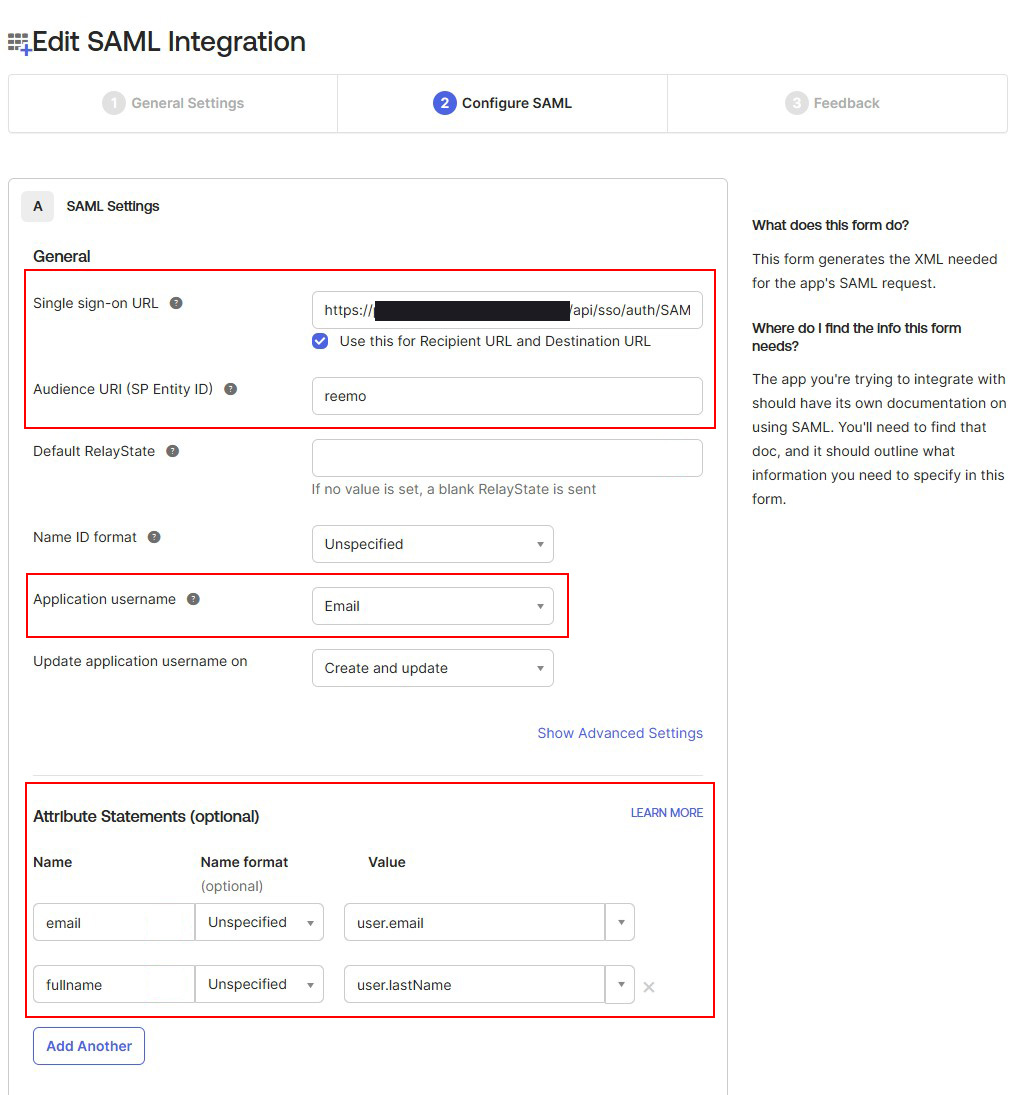
Task: Click the Audience URI input field
Action: pyautogui.click(x=507, y=396)
